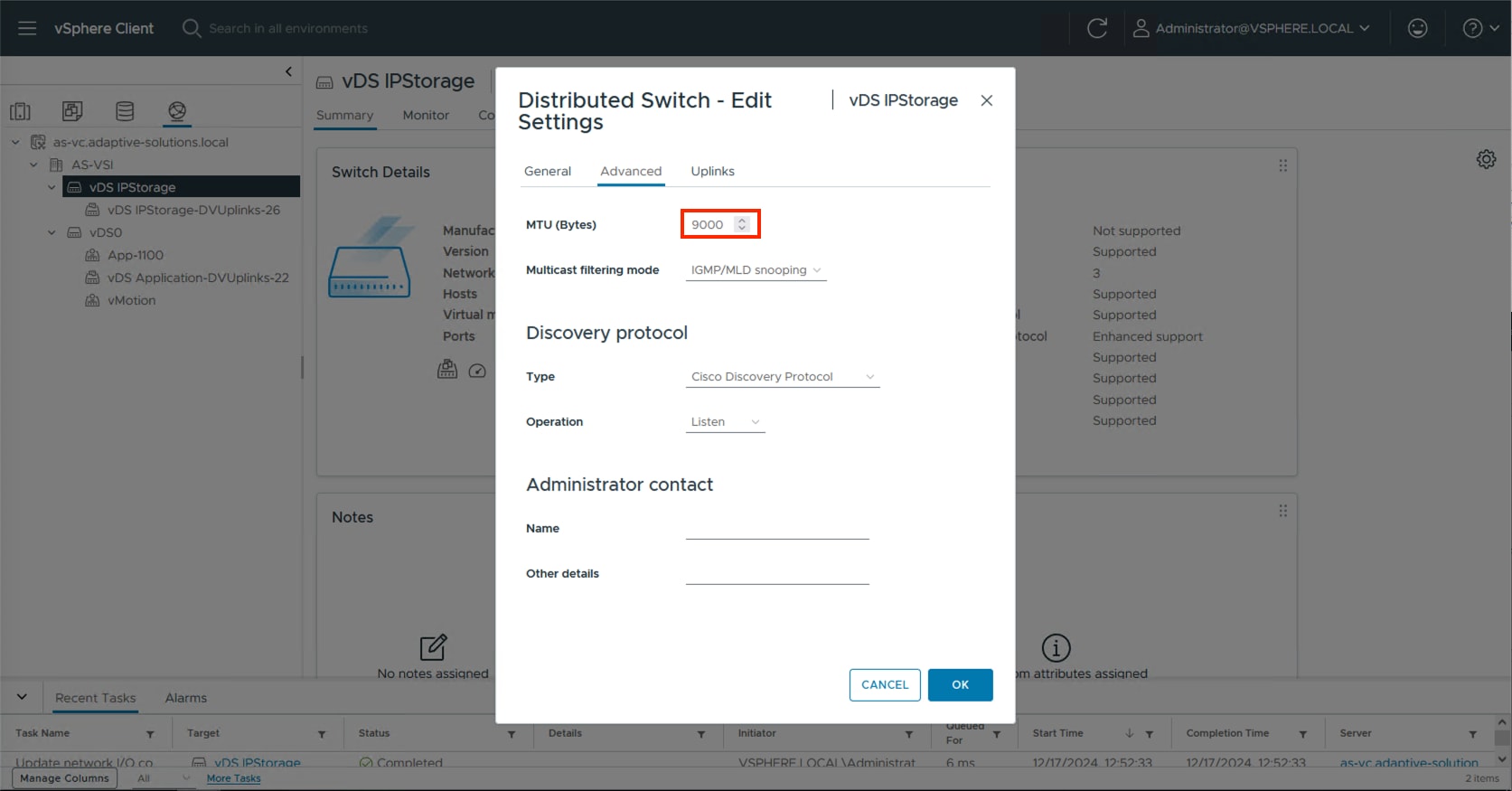Open the Recent Tasks tab
This screenshot has width=1512, height=791.
(95, 698)
